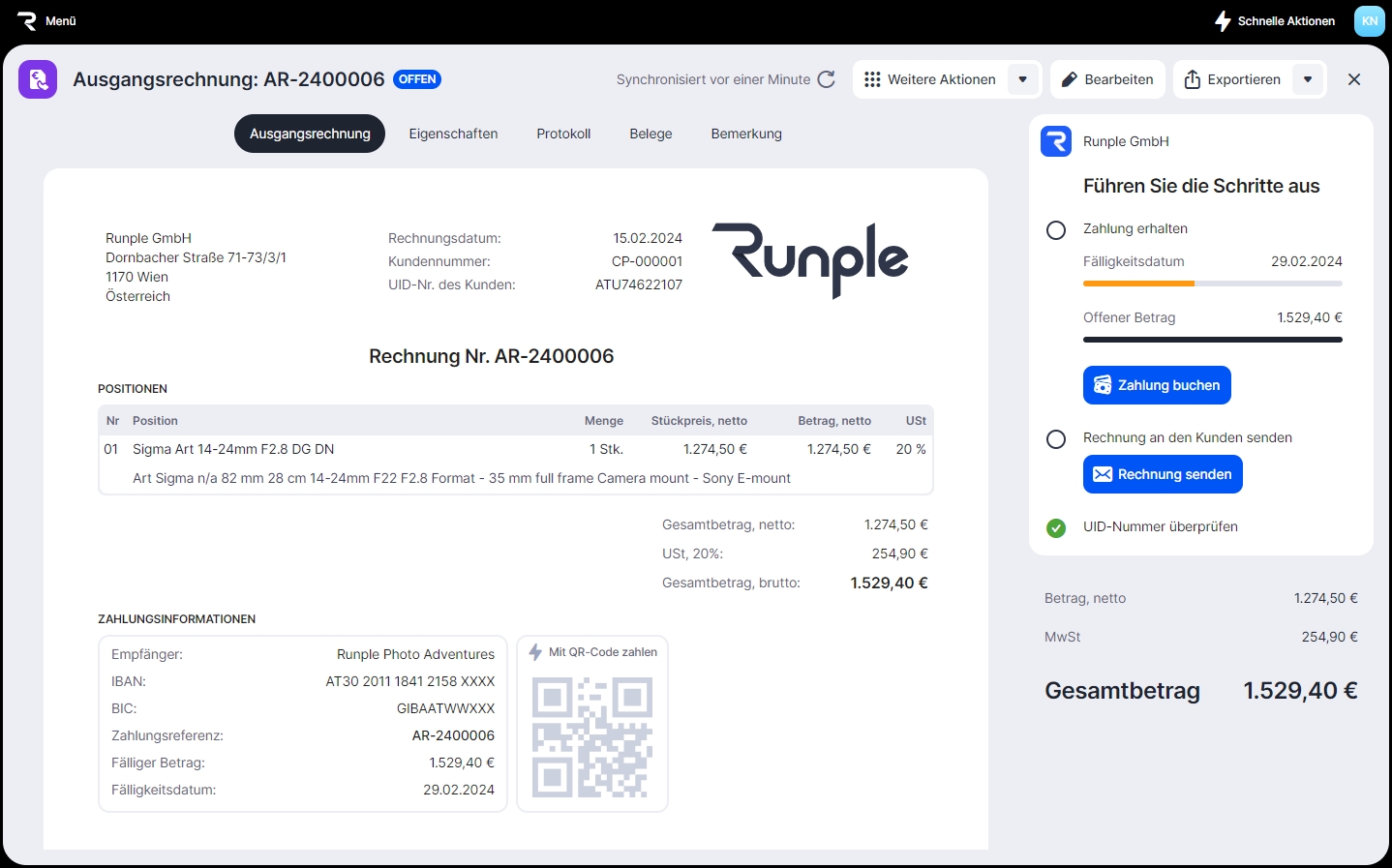Click the Bearbeiten edit button
1392x868 pixels.
[1107, 79]
